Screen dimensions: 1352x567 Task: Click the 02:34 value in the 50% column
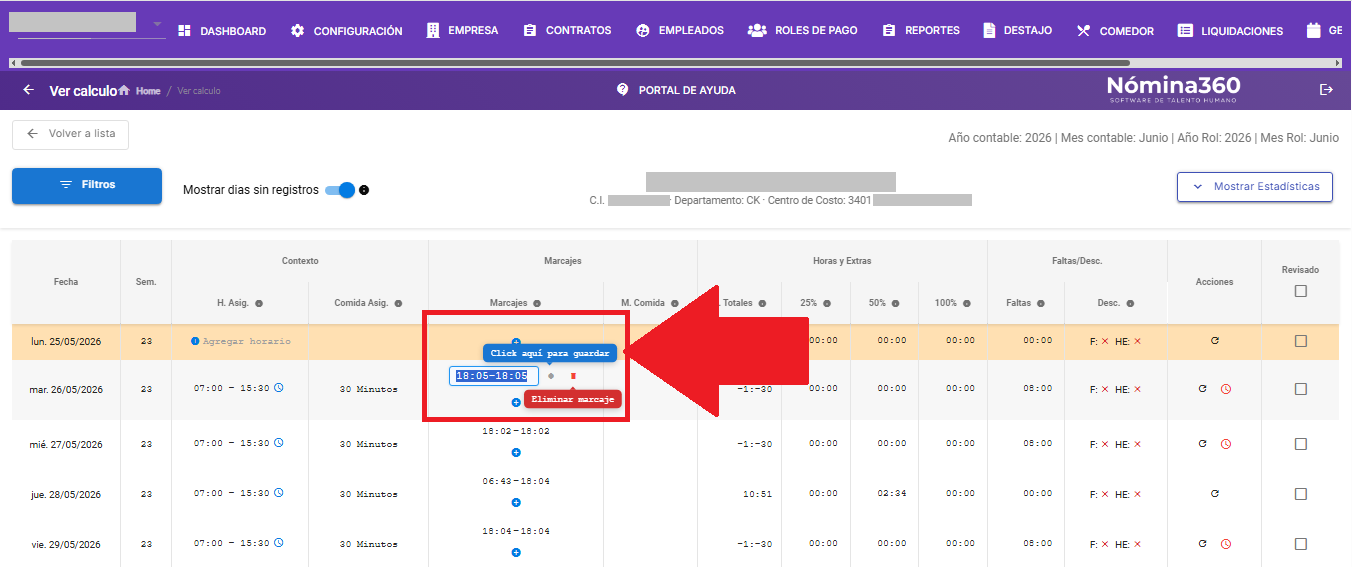[x=892, y=494]
